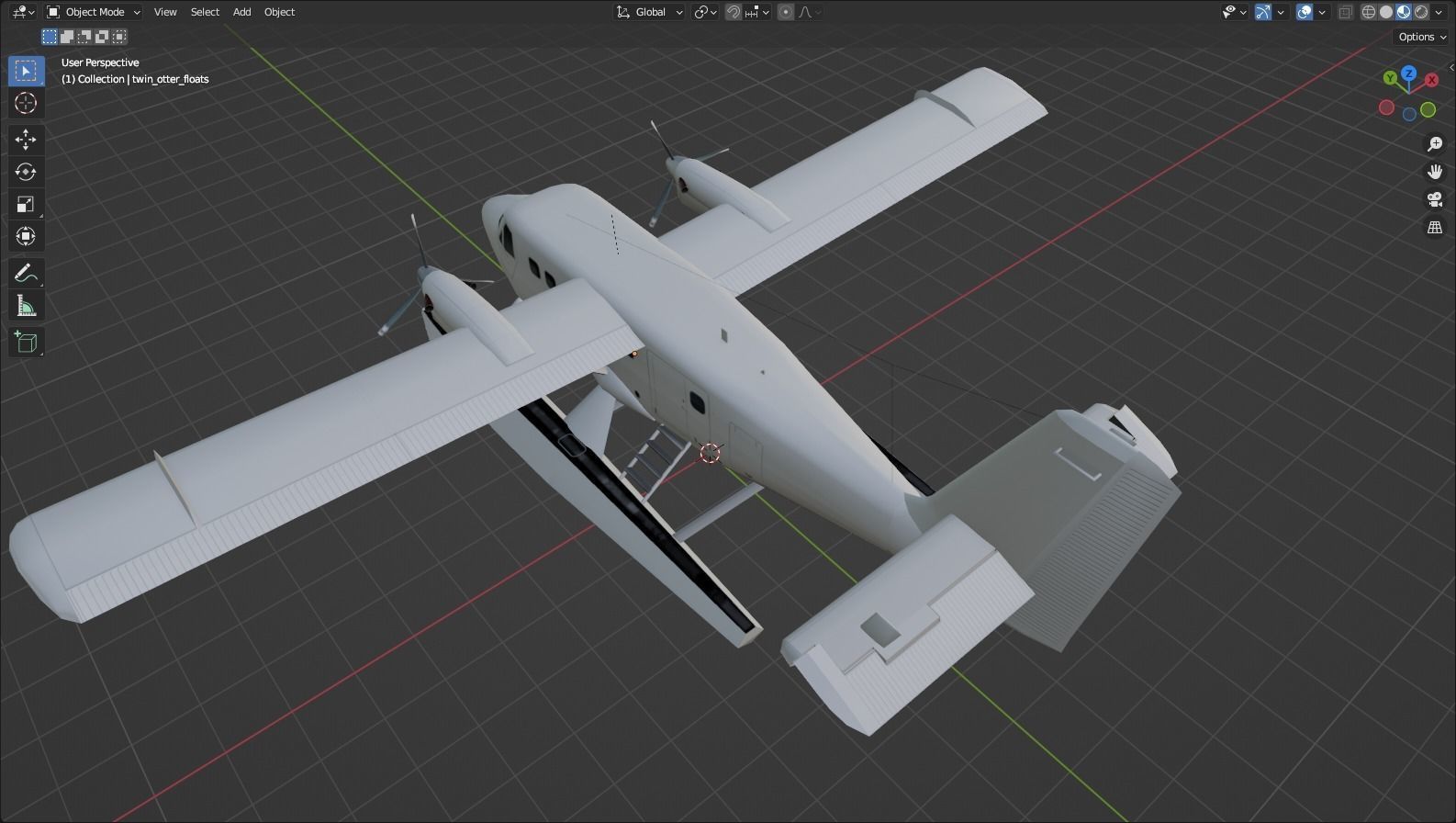Viewport: 1456px width, 823px height.
Task: Switch to rendered viewport shading
Action: click(1421, 12)
